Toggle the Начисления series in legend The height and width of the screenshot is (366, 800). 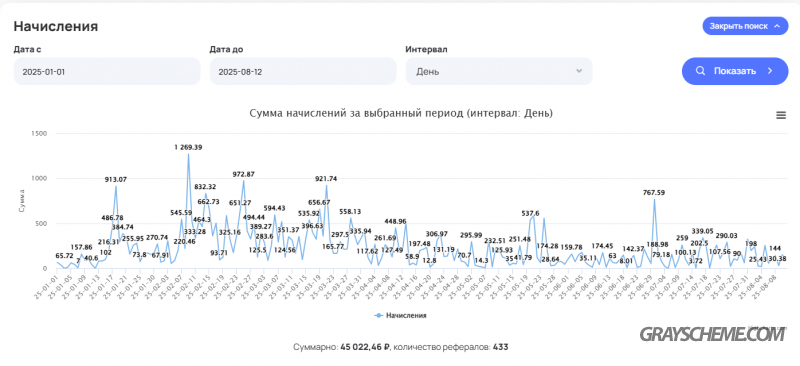click(x=401, y=315)
